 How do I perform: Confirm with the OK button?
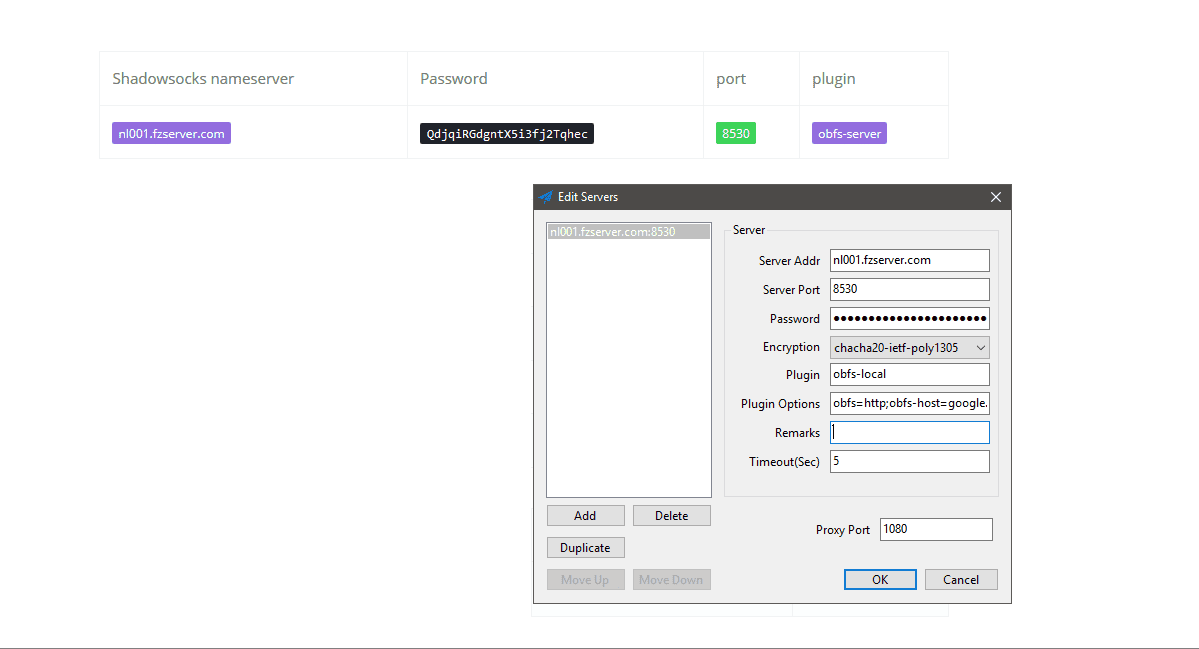pos(880,580)
